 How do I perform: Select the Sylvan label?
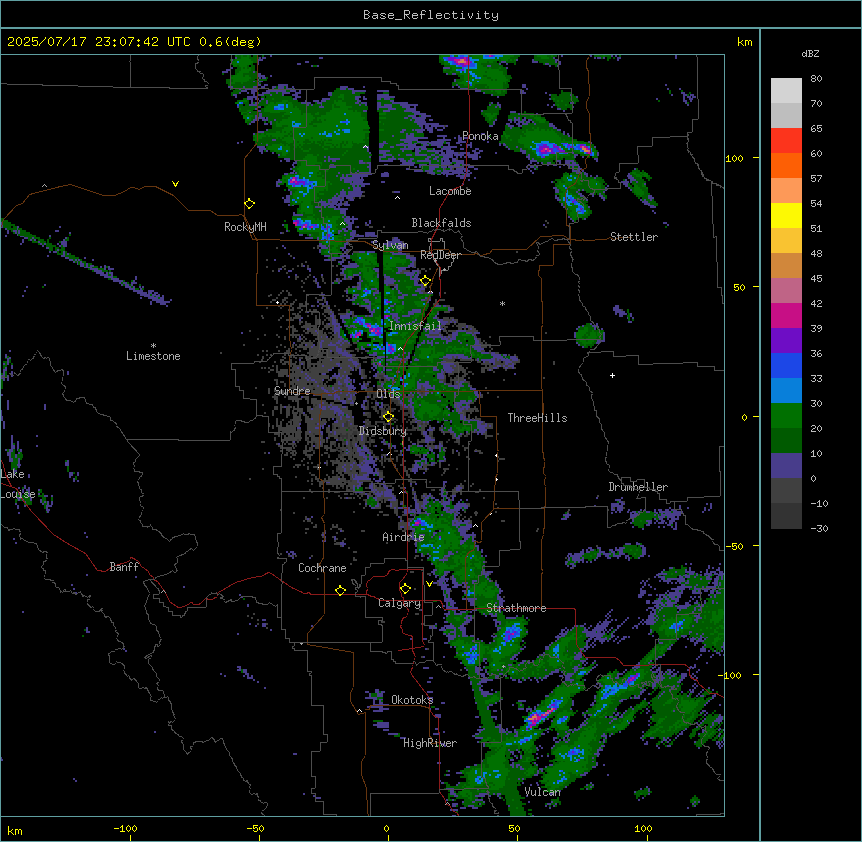pos(390,245)
